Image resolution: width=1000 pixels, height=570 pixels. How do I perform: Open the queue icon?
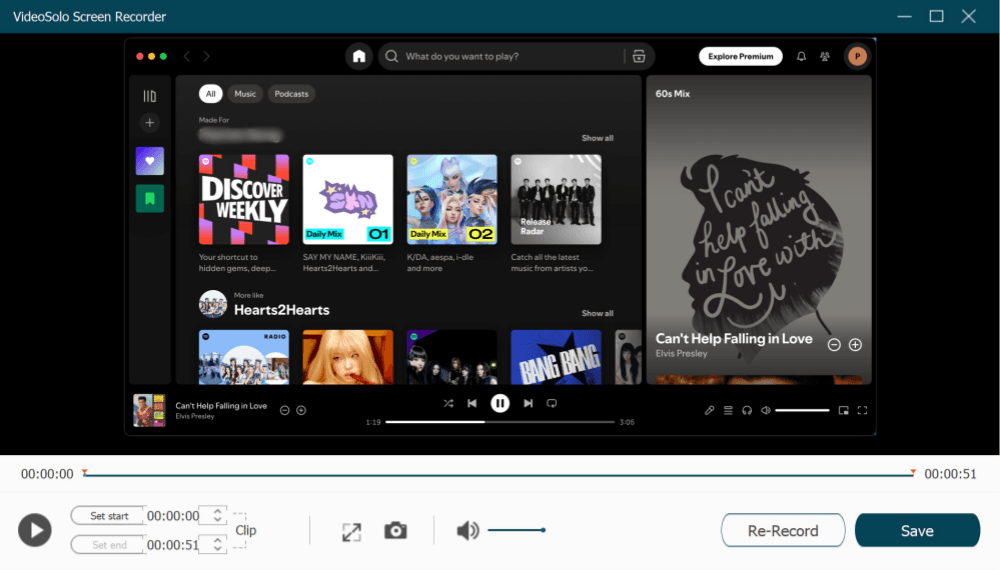[728, 411]
